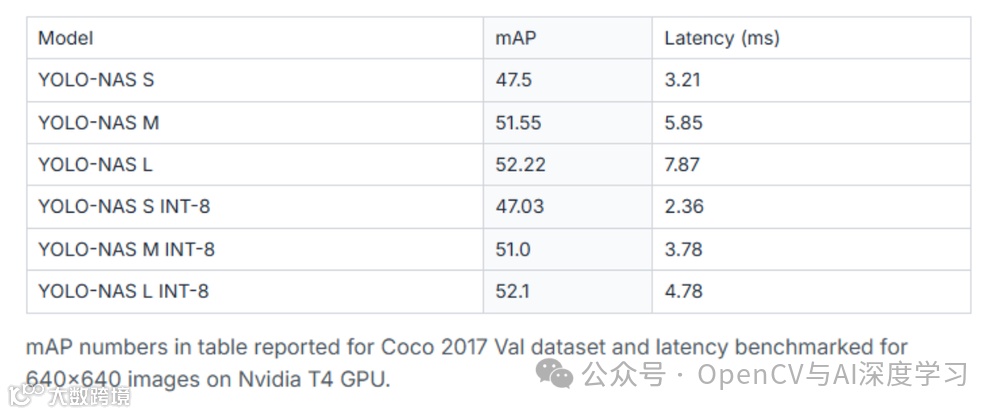
Task: Click the 52.22 mAP value
Action: coord(520,165)
